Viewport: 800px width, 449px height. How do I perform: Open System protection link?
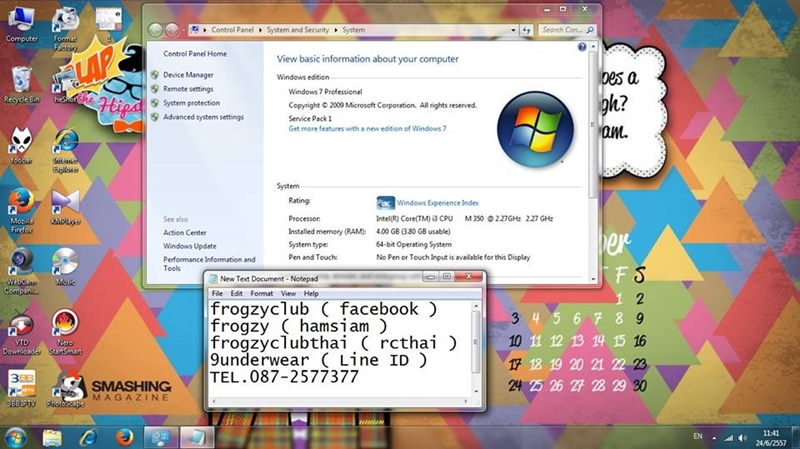tap(191, 103)
